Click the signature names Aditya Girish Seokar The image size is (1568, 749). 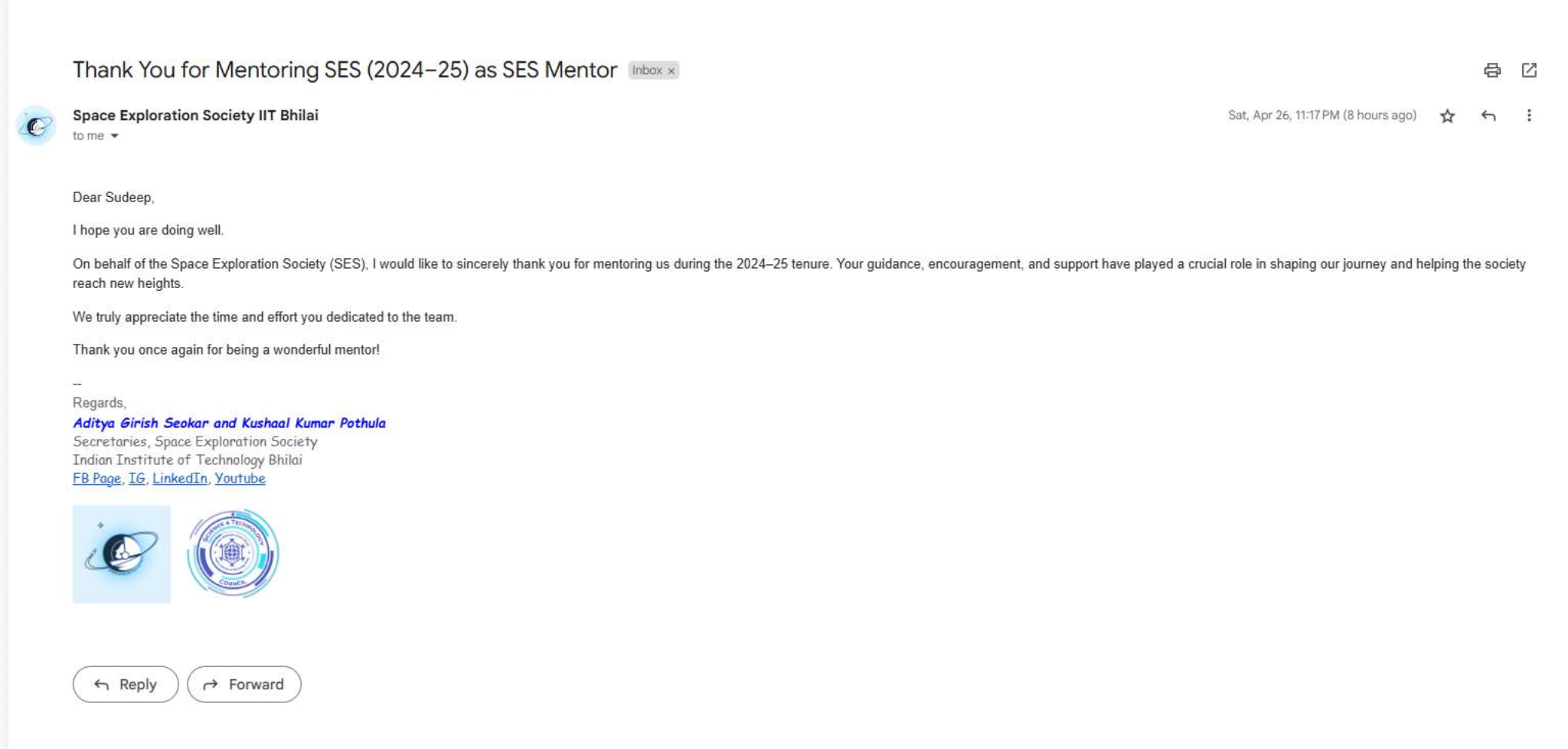coord(141,423)
